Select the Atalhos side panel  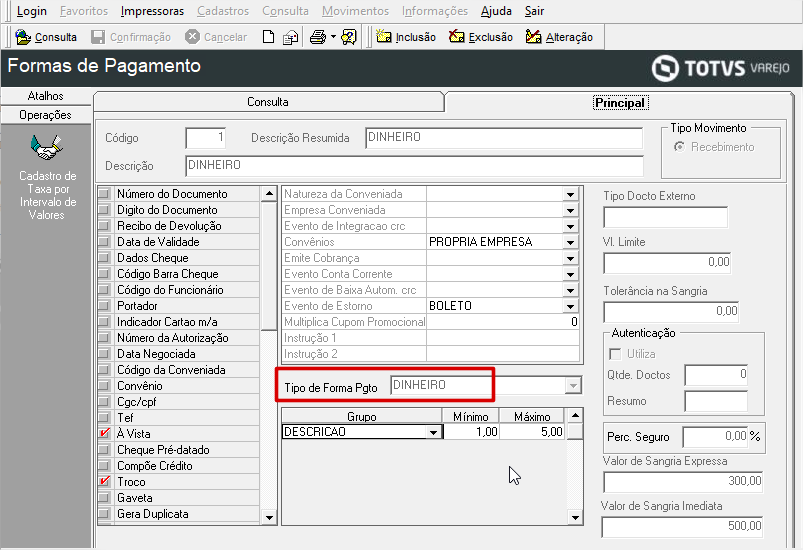point(46,96)
